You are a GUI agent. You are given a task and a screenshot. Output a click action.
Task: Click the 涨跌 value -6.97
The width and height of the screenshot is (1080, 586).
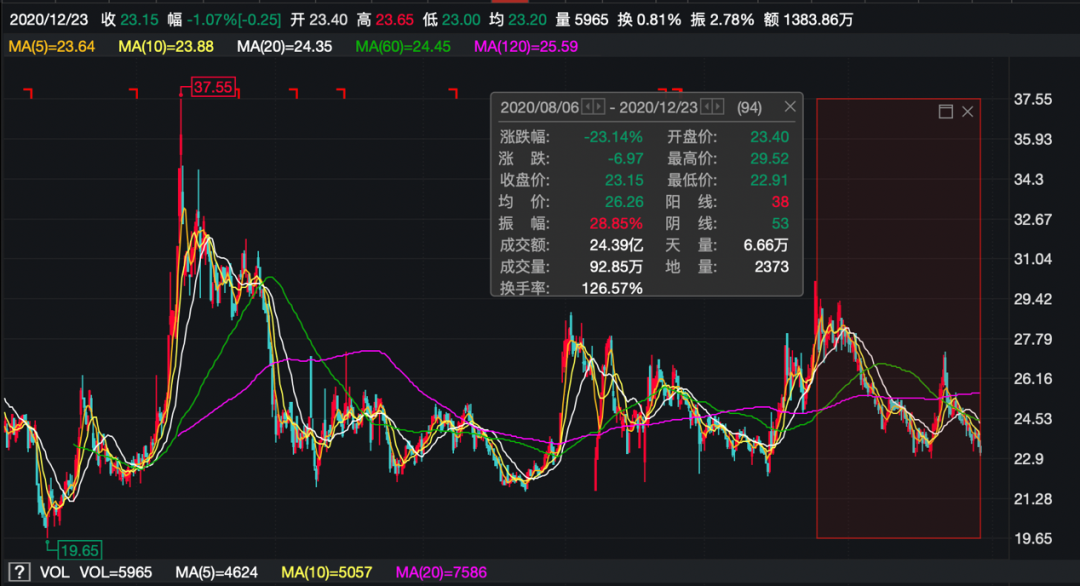[625, 158]
